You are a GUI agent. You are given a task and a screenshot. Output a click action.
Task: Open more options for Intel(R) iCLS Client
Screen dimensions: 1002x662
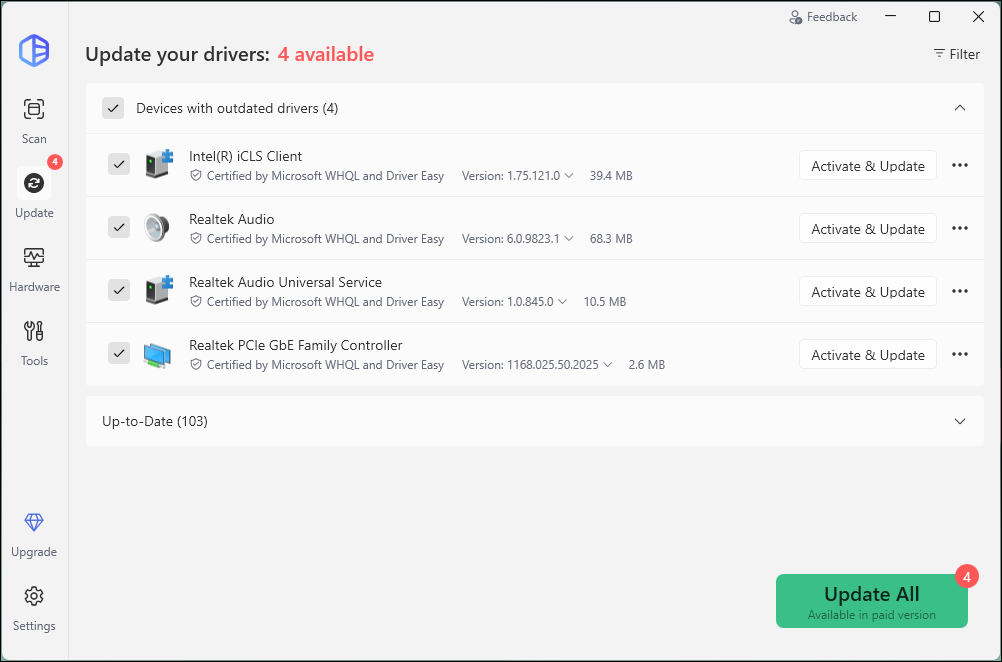959,166
